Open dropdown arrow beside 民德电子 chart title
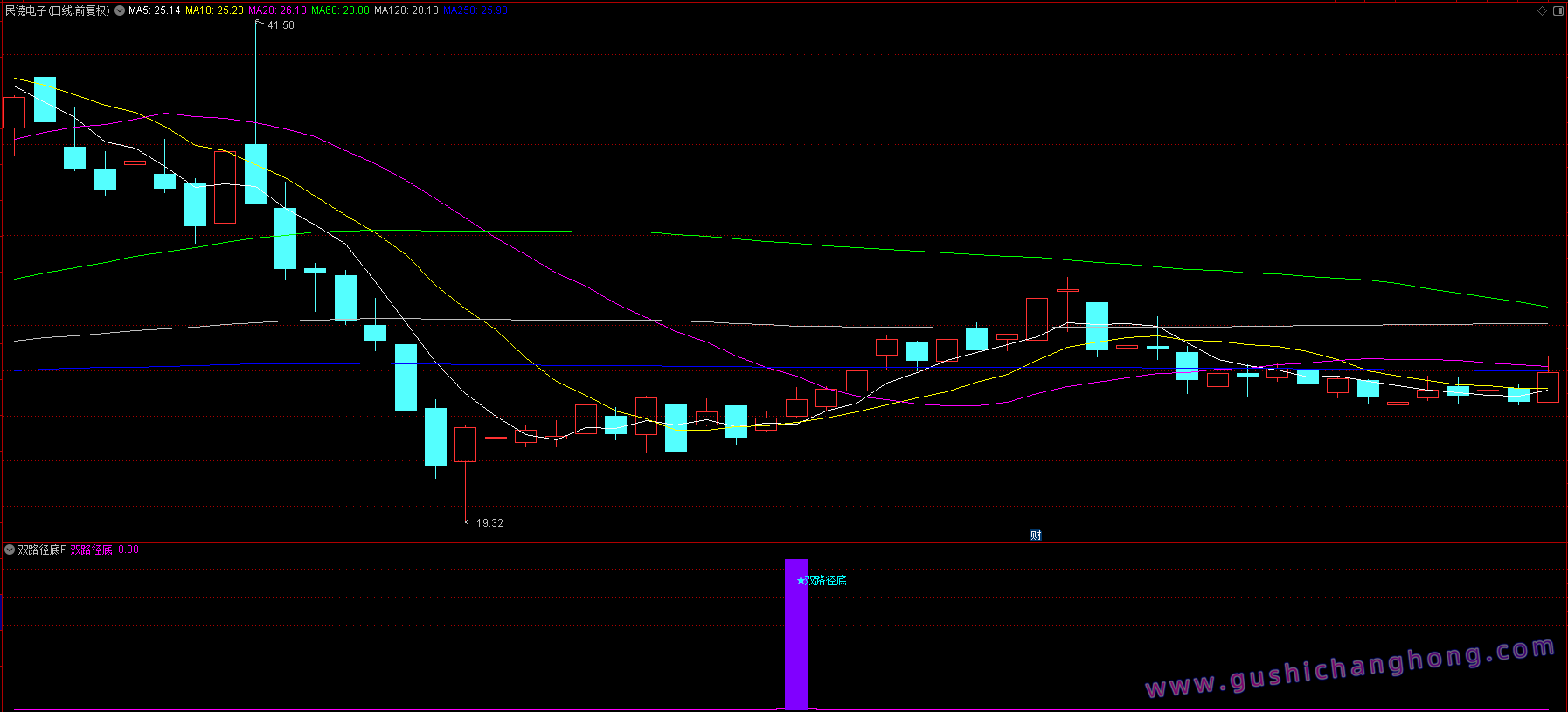Screen dimensions: 1568x712 click(x=120, y=10)
